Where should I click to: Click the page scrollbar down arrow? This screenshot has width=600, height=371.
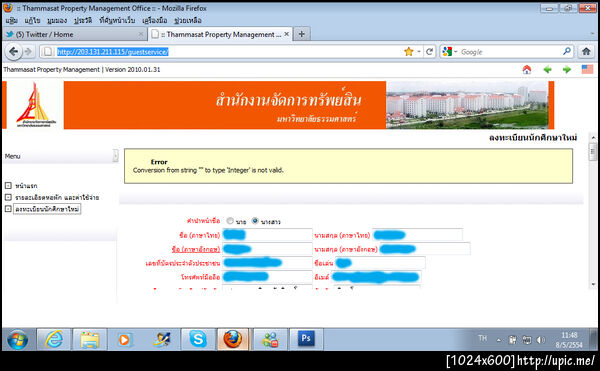pyautogui.click(x=593, y=285)
